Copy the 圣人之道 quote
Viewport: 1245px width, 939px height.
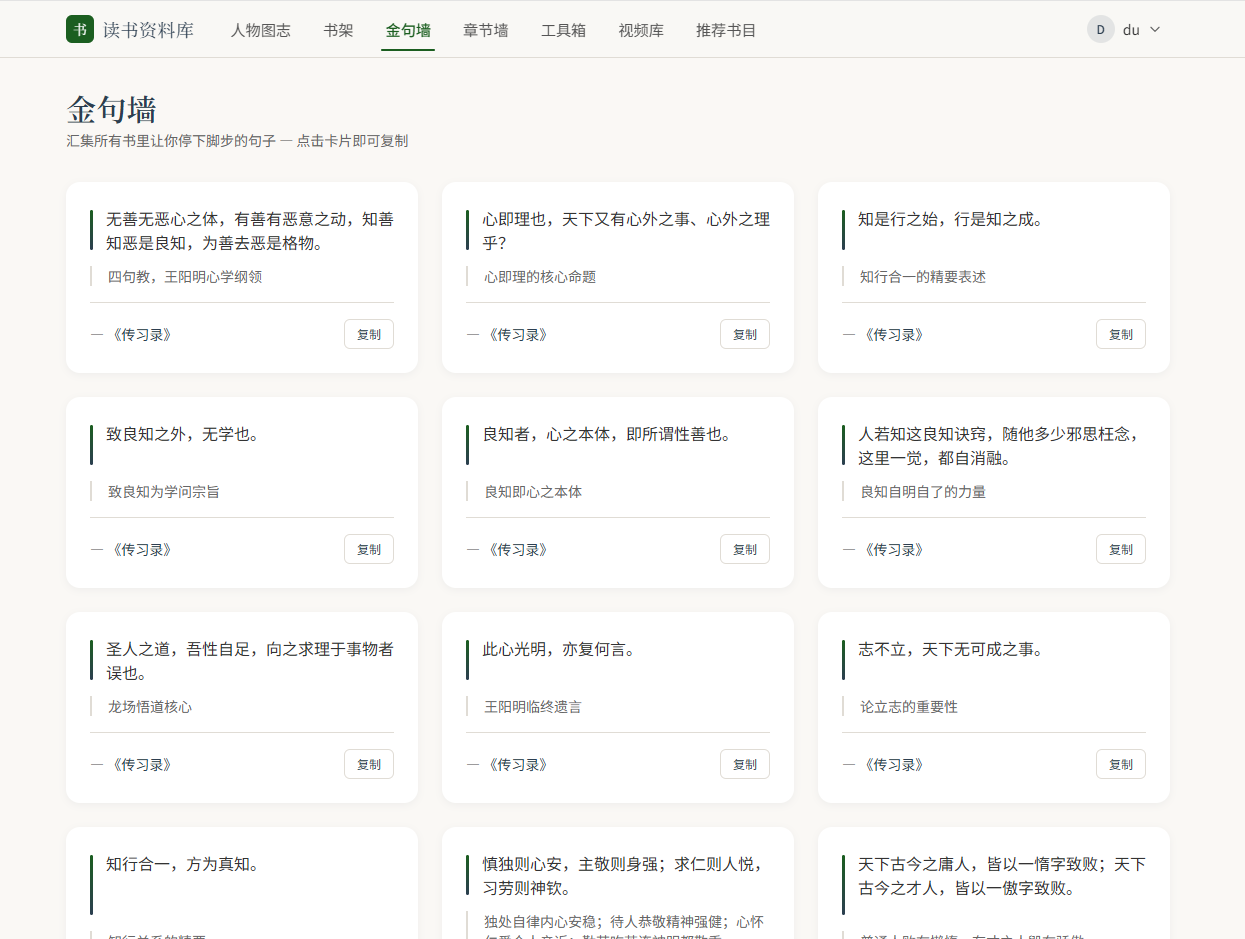click(x=369, y=764)
